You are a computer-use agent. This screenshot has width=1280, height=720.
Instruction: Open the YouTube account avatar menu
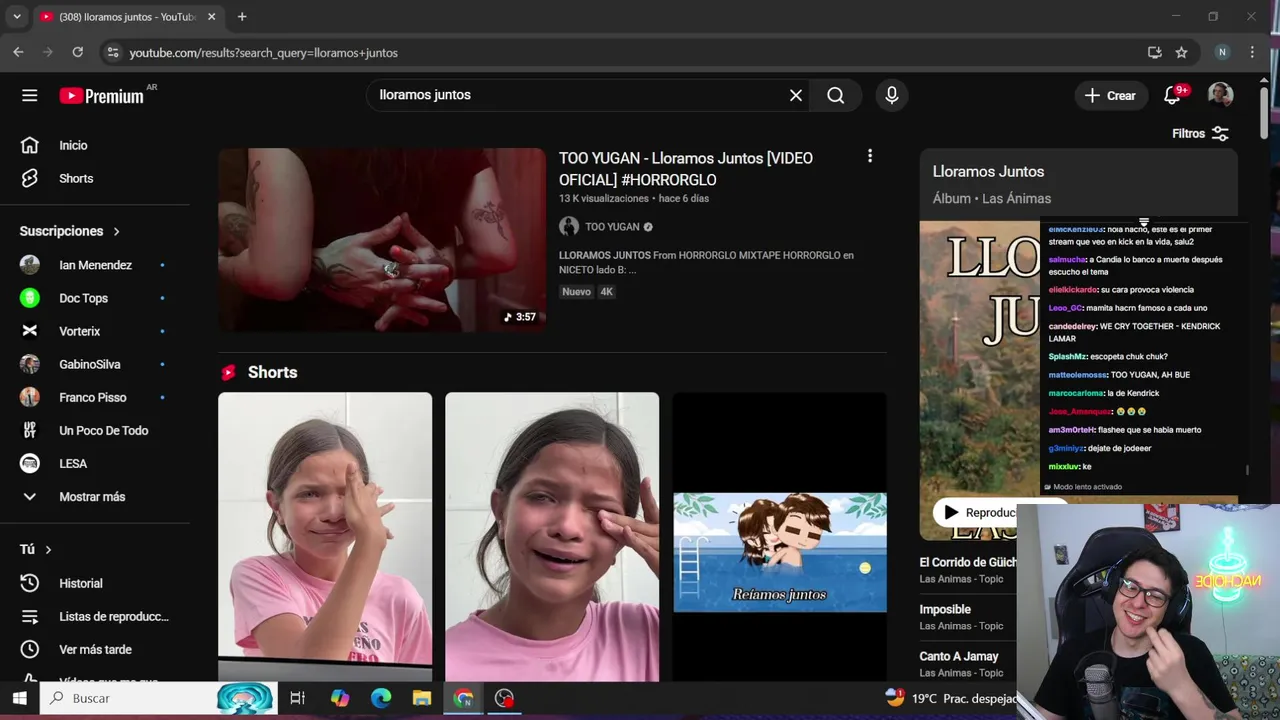1220,95
